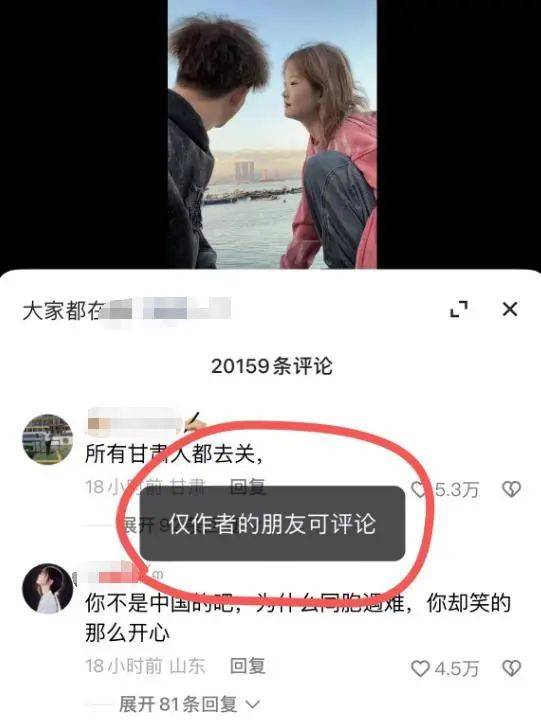Viewport: 541px width, 726px height.
Task: Click the chevron next to 81条回复
Action: coord(252,705)
